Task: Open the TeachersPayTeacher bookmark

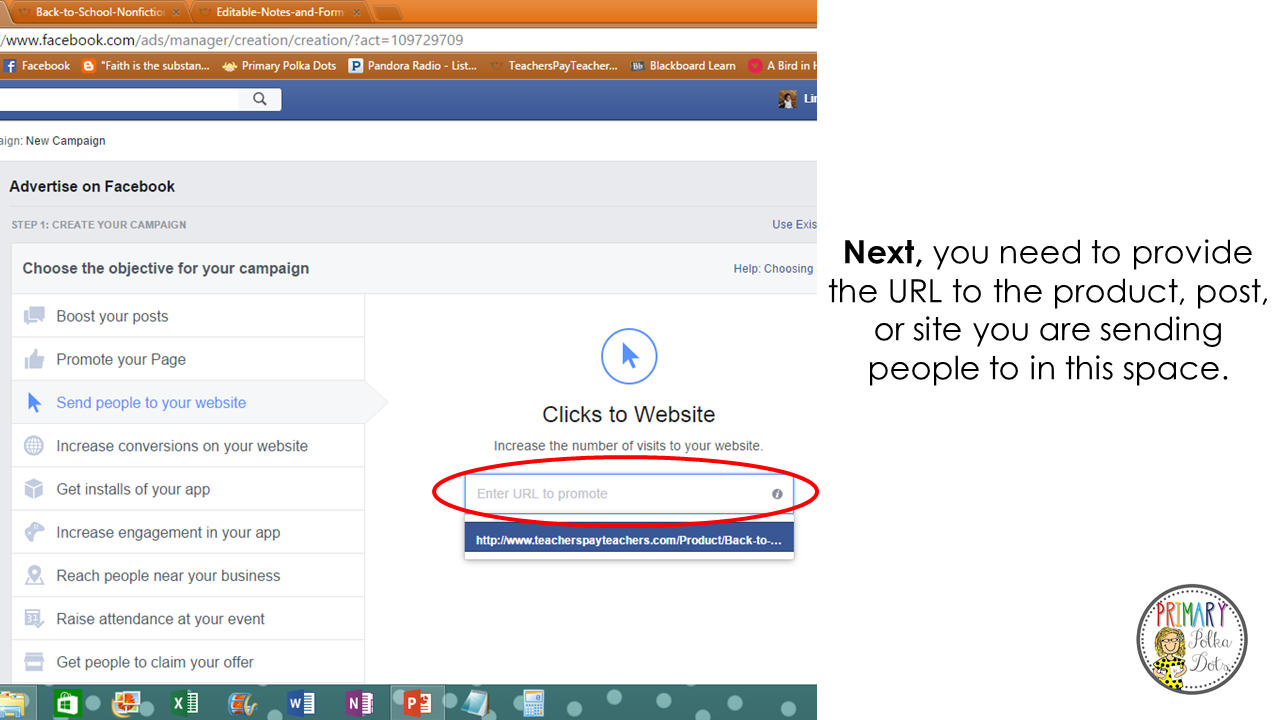Action: (x=554, y=66)
